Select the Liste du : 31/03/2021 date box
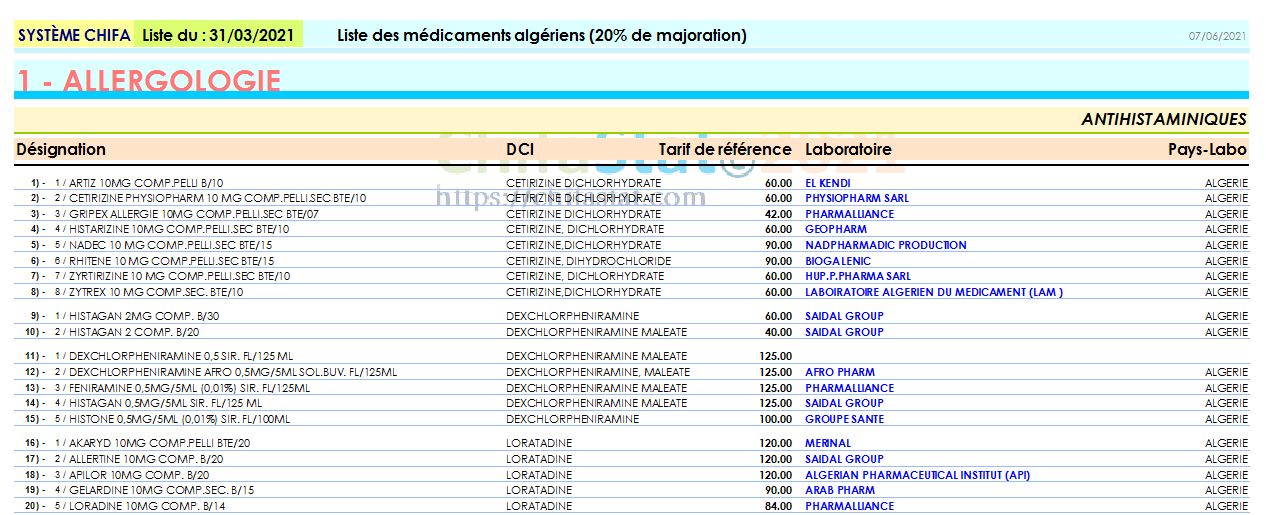This screenshot has height=515, width=1266. tap(218, 35)
